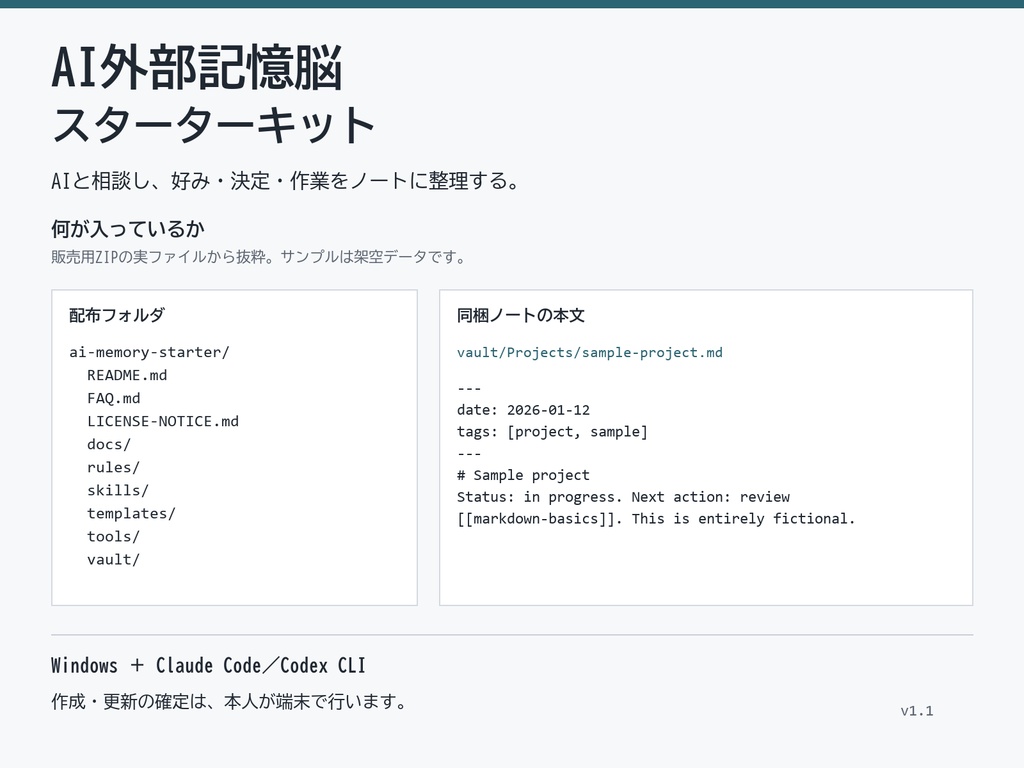The height and width of the screenshot is (768, 1024).
Task: Click the 'templates/' folder row
Action: pos(131,513)
